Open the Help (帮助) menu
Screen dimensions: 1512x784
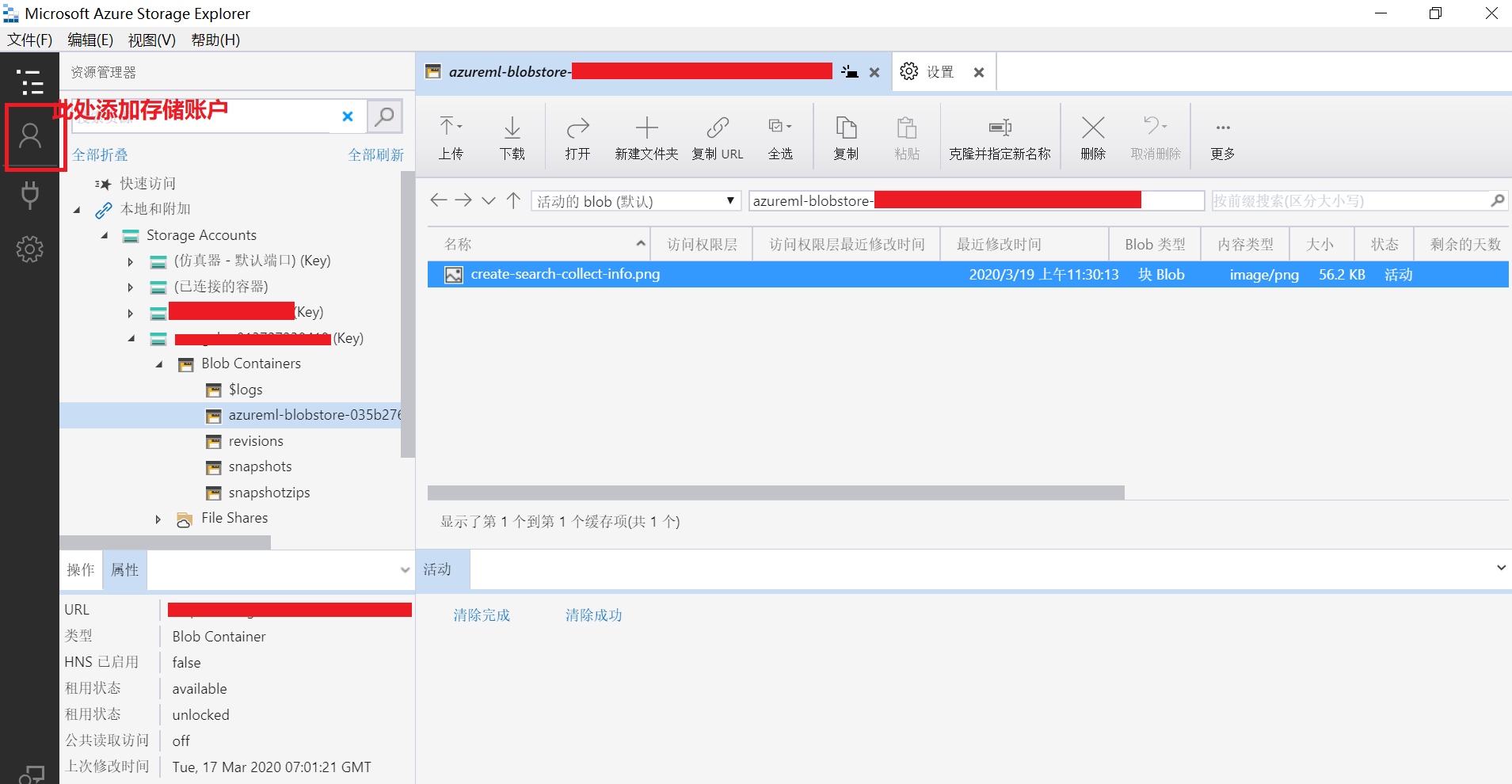(x=215, y=40)
